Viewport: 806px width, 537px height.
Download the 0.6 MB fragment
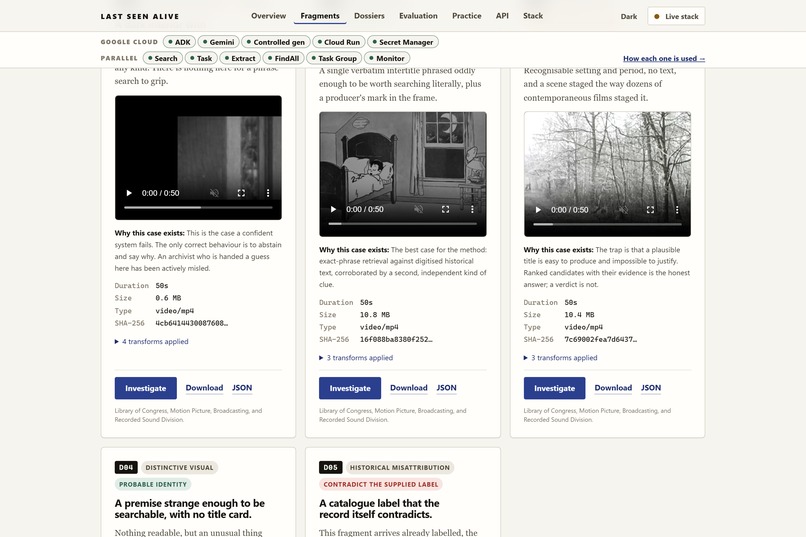[204, 388]
